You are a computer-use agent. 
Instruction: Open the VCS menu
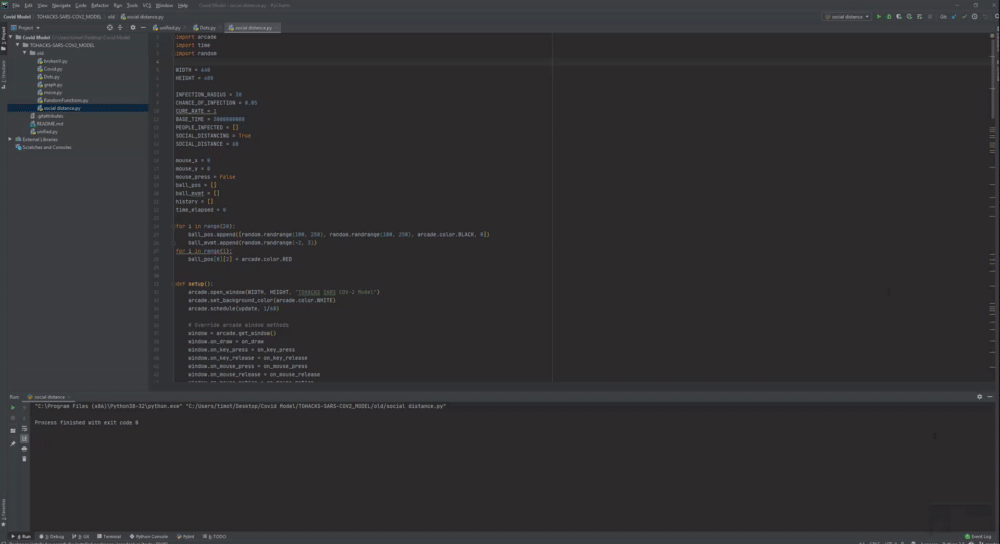click(147, 5)
